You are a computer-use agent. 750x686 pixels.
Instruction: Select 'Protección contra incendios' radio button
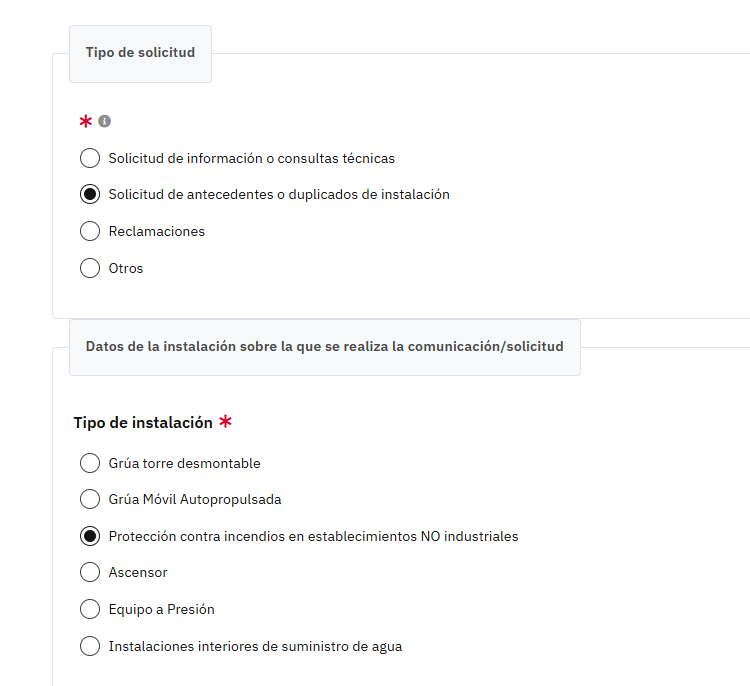[x=90, y=536]
